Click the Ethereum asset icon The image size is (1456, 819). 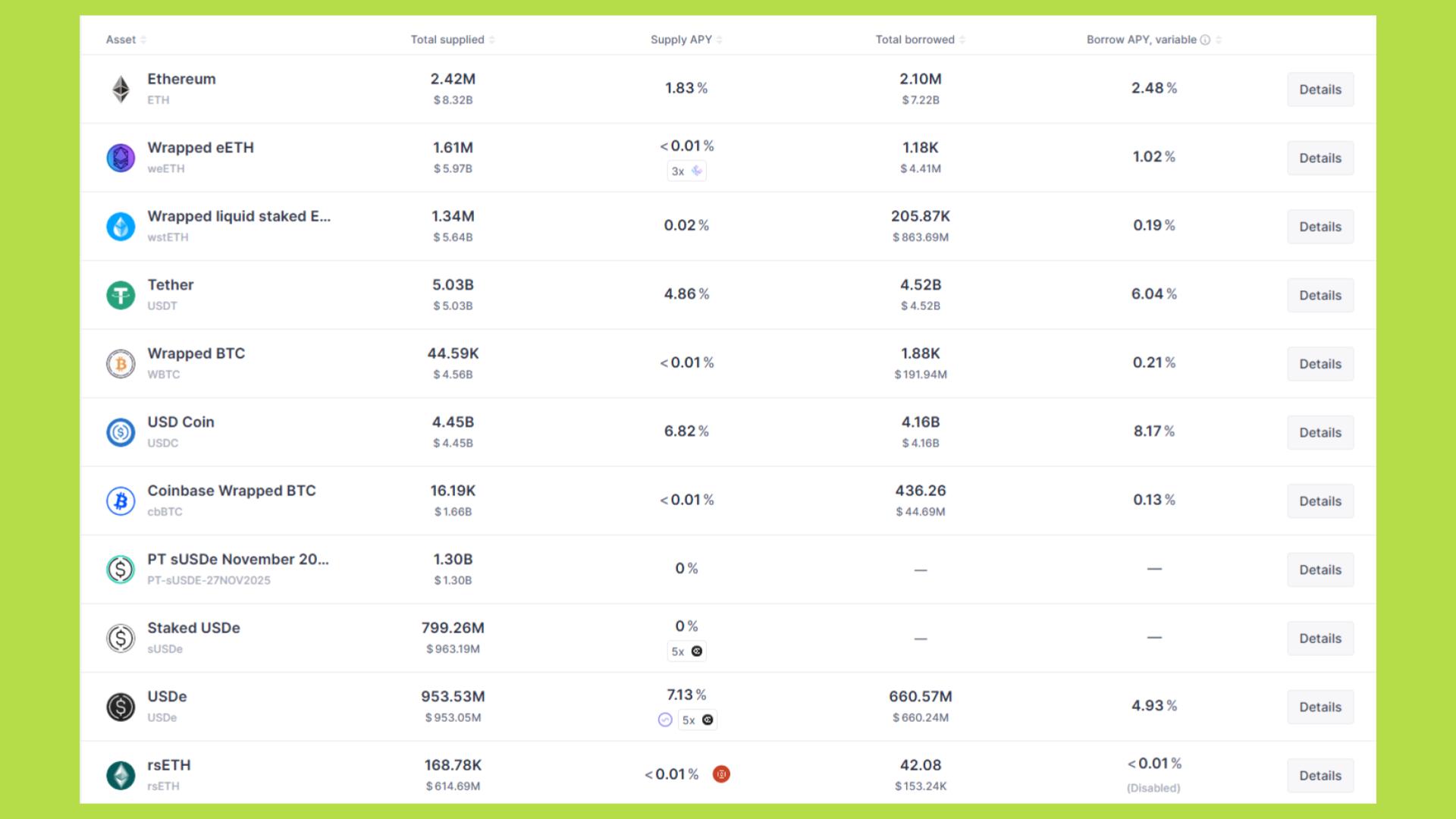[121, 89]
